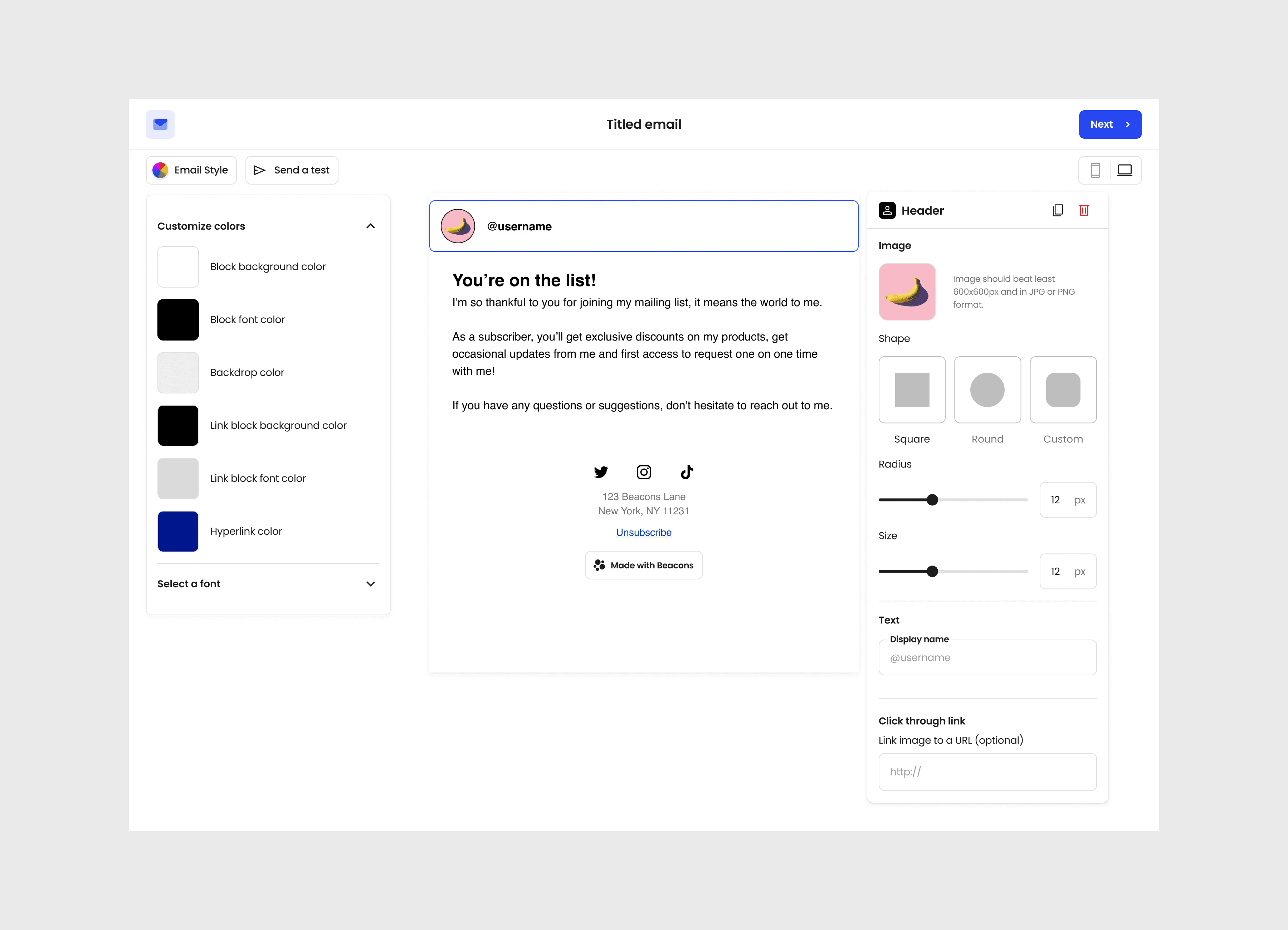Viewport: 1288px width, 930px height.
Task: Click the TikTok icon in email footer
Action: (x=687, y=472)
